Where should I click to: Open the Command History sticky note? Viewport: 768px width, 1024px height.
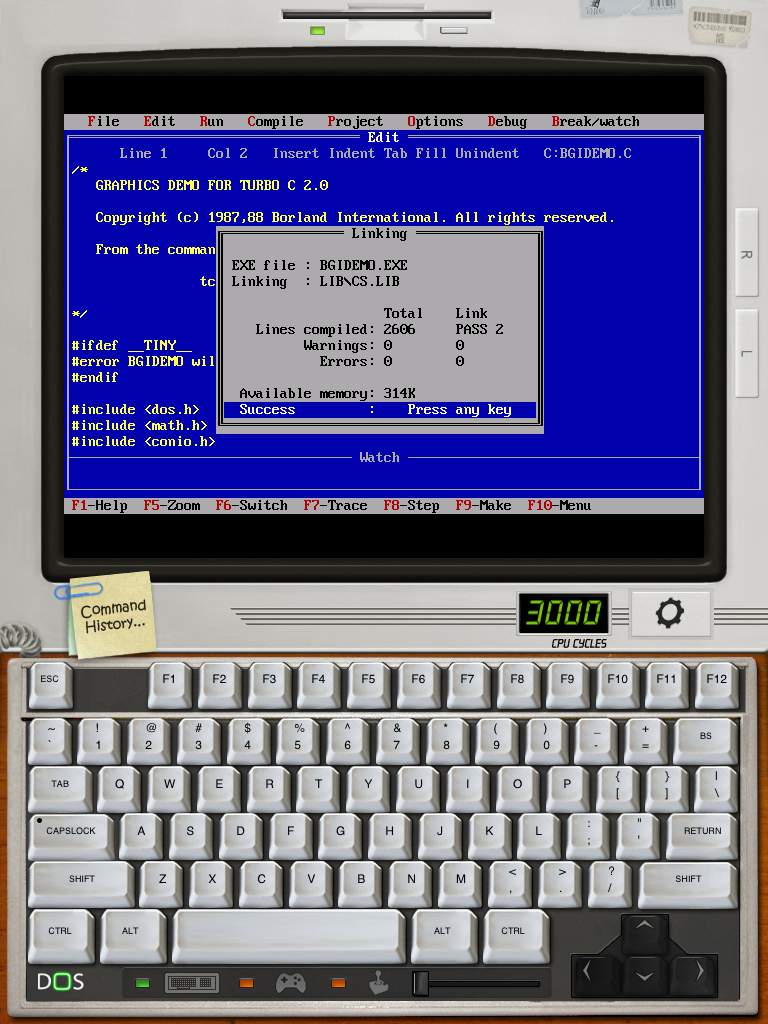(x=112, y=615)
